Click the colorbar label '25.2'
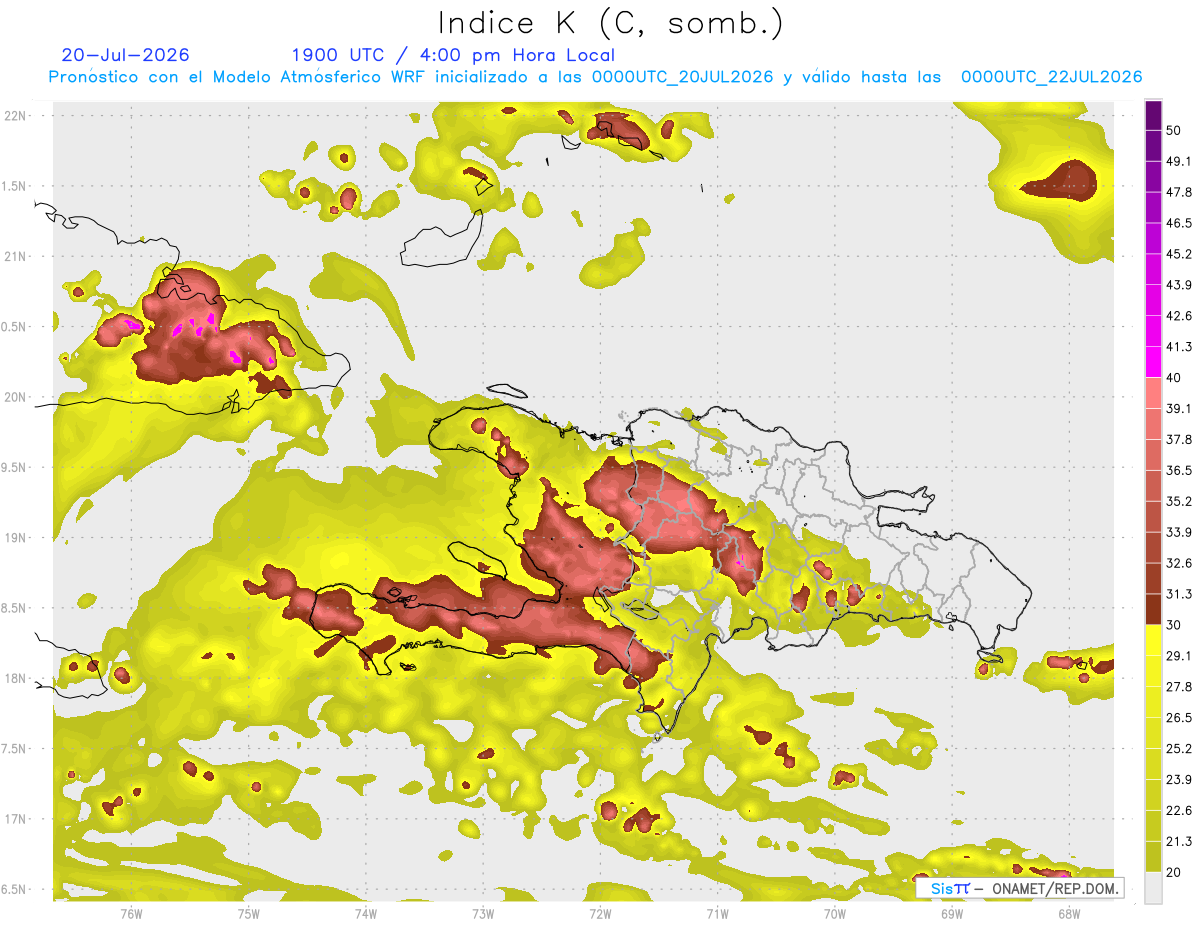 pyautogui.click(x=1179, y=748)
